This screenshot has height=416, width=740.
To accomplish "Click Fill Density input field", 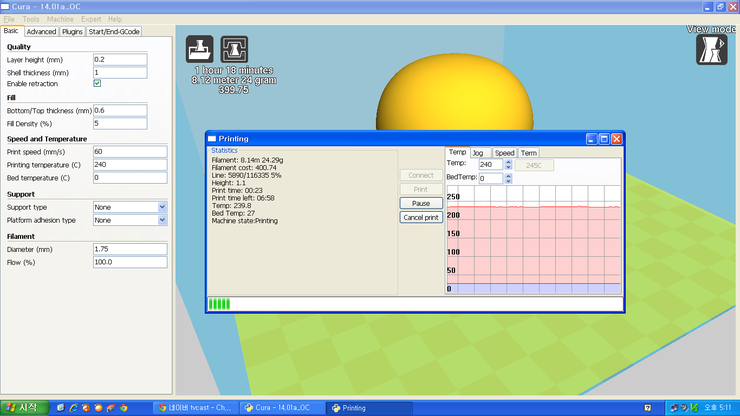I will coord(120,124).
